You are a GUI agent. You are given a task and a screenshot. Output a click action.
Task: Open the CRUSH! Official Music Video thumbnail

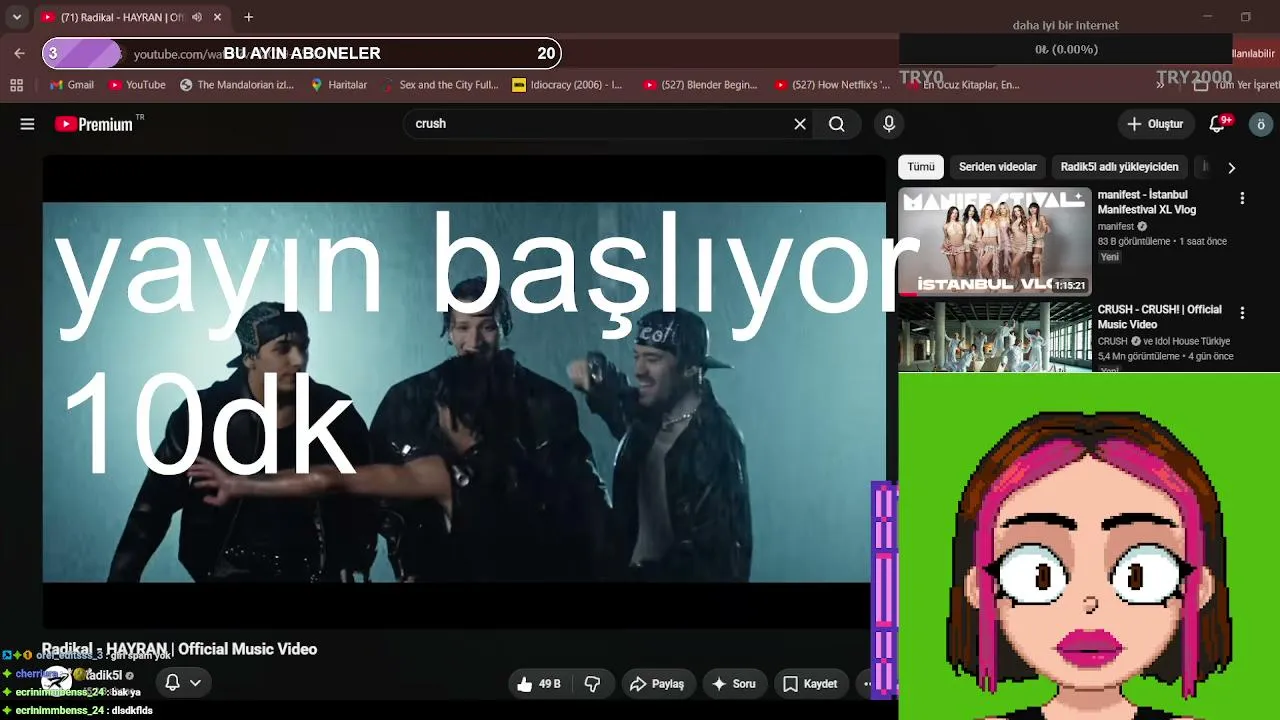point(994,337)
